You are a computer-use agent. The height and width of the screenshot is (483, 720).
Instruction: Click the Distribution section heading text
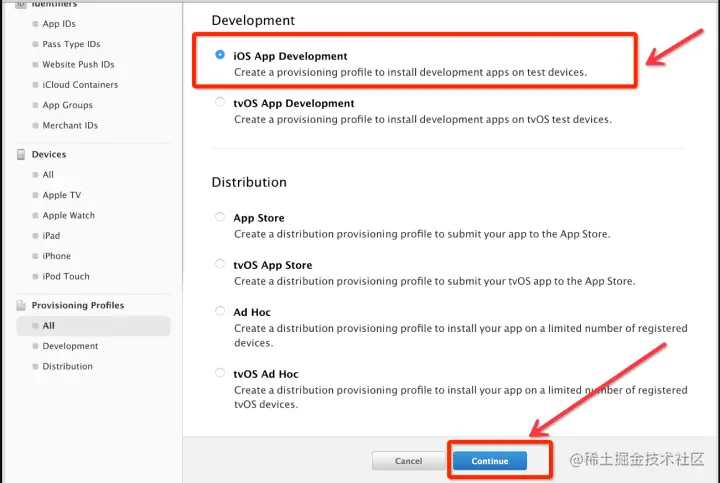click(x=249, y=182)
